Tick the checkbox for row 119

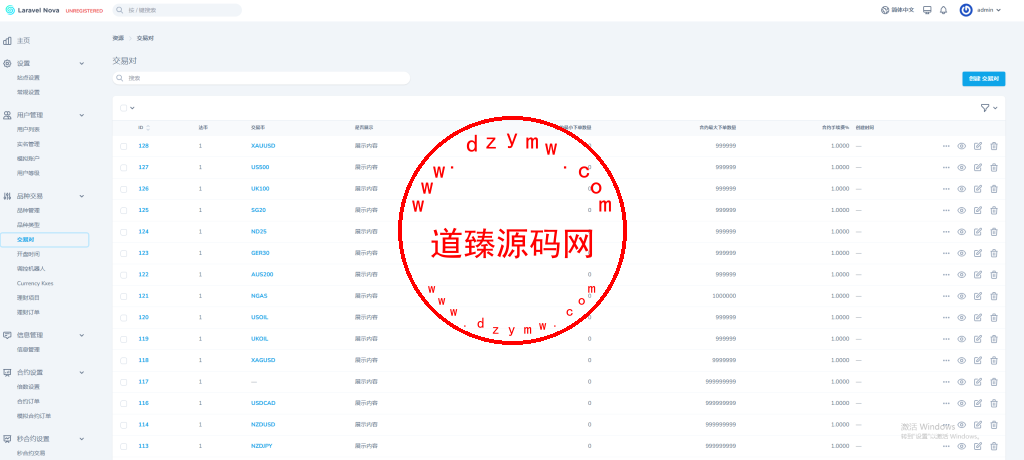123,339
